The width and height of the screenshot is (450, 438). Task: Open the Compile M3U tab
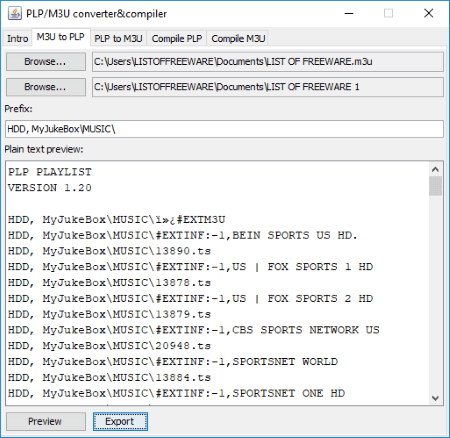(x=238, y=39)
